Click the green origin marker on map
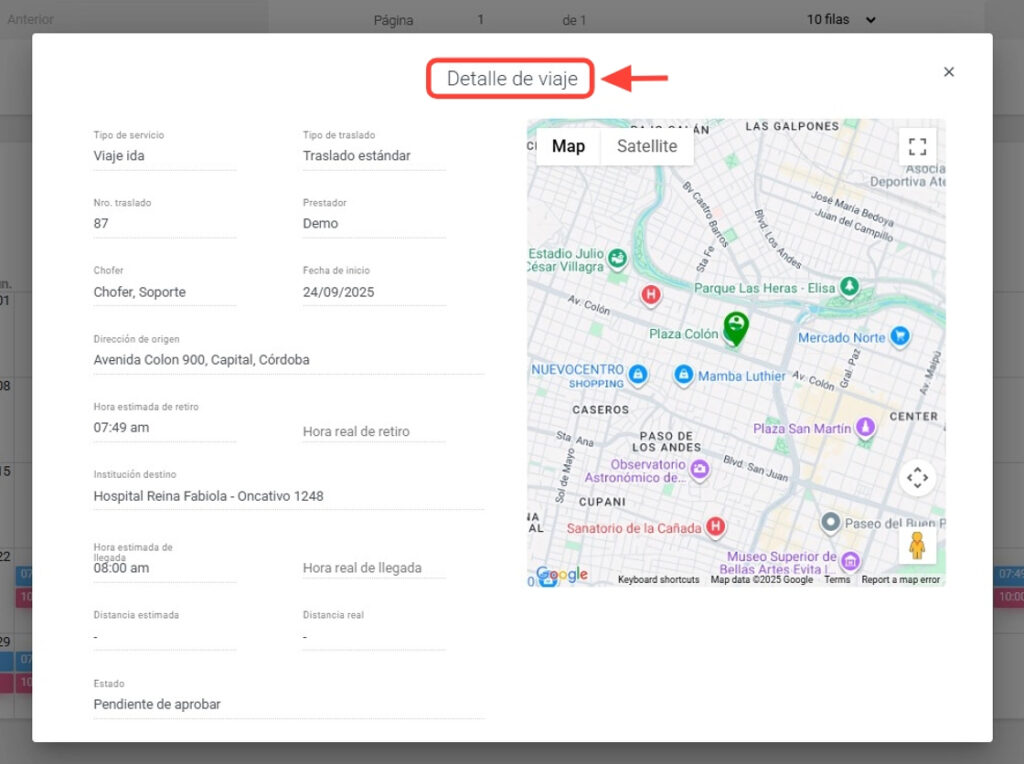 (736, 326)
